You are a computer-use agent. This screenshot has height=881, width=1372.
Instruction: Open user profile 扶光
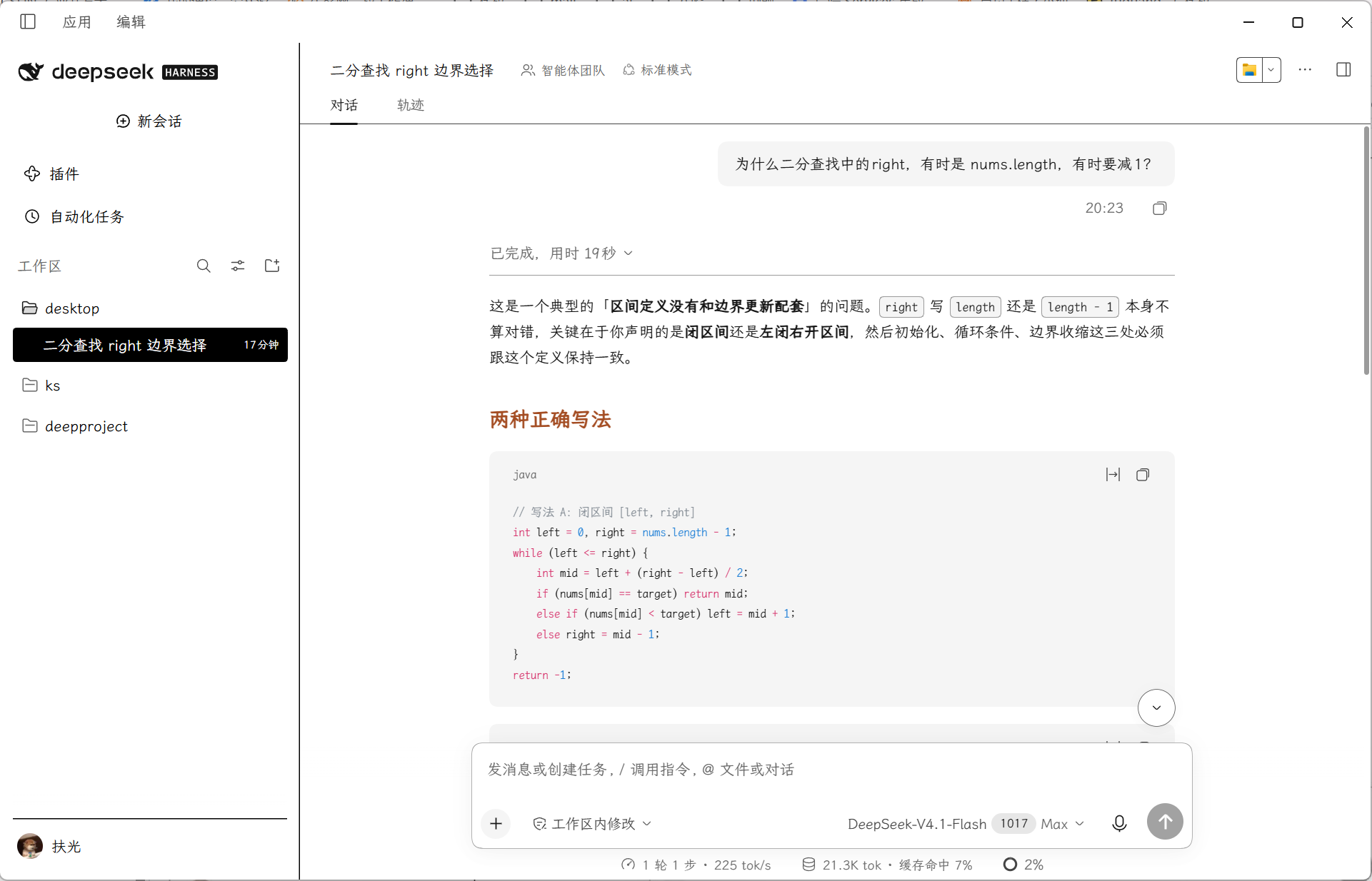[x=49, y=846]
